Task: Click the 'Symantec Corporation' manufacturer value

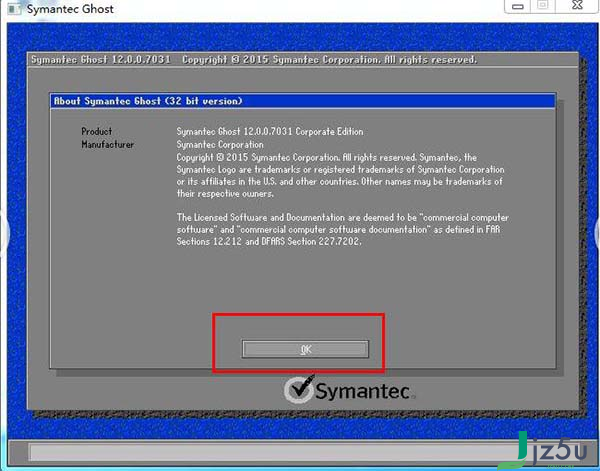Action: 220,145
